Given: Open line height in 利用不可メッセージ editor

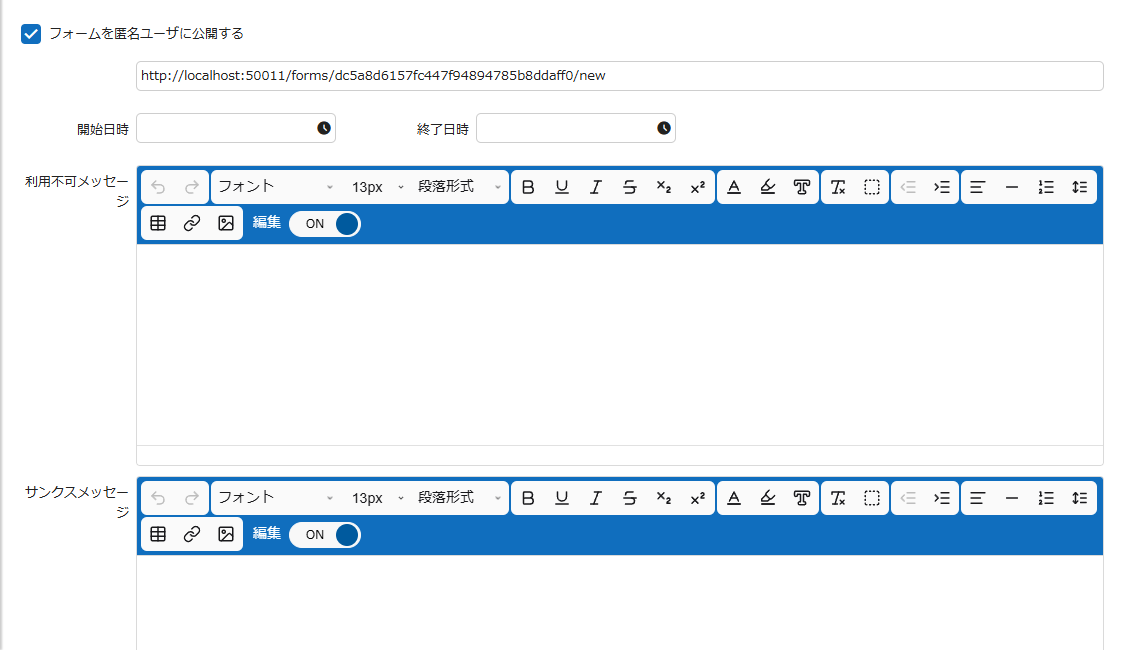Looking at the screenshot, I should point(1080,187).
